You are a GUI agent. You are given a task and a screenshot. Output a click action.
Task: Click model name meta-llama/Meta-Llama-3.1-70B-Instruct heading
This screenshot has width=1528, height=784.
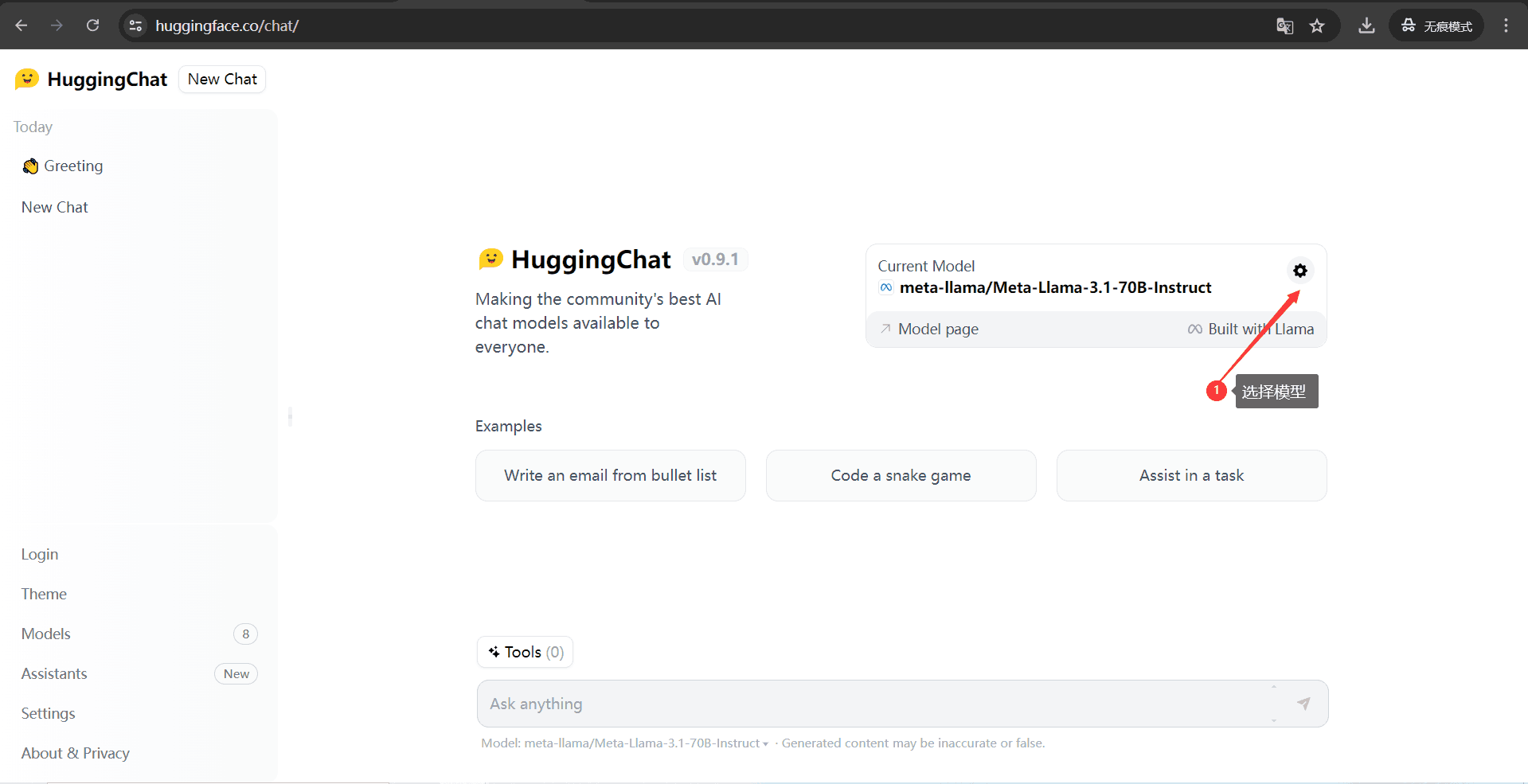click(x=1055, y=287)
